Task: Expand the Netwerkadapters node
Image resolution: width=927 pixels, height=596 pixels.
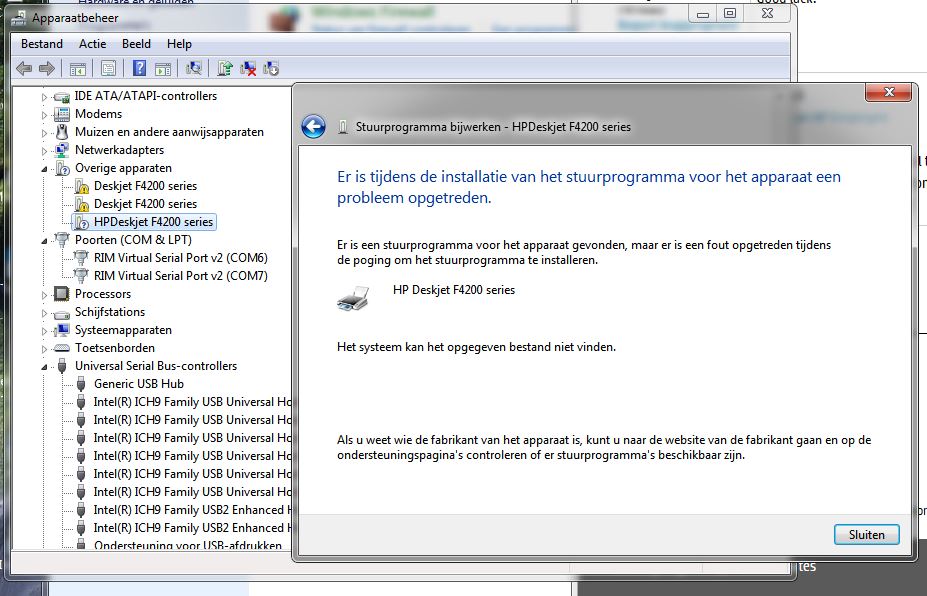Action: tap(44, 151)
